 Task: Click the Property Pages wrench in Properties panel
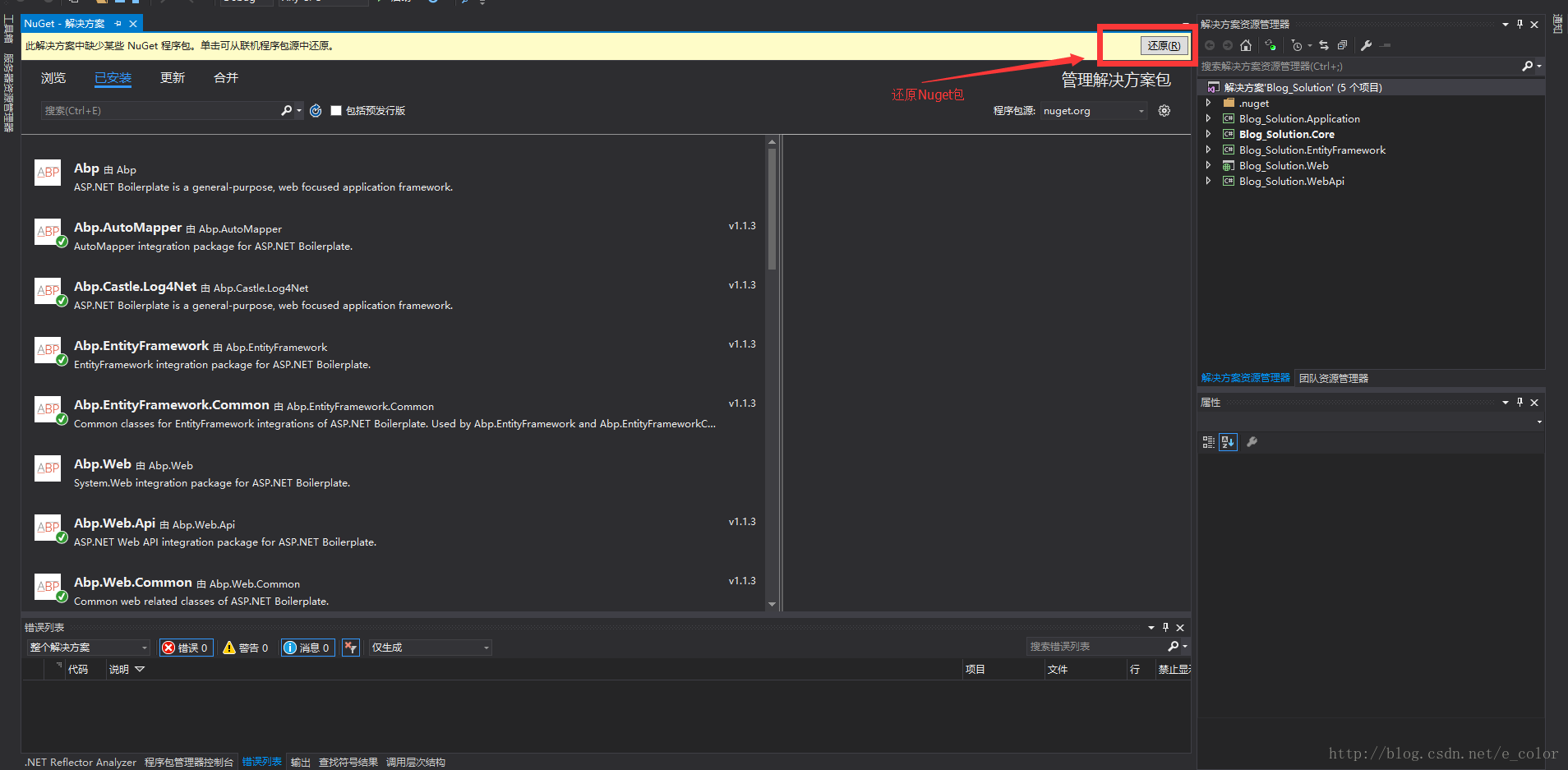(x=1252, y=442)
